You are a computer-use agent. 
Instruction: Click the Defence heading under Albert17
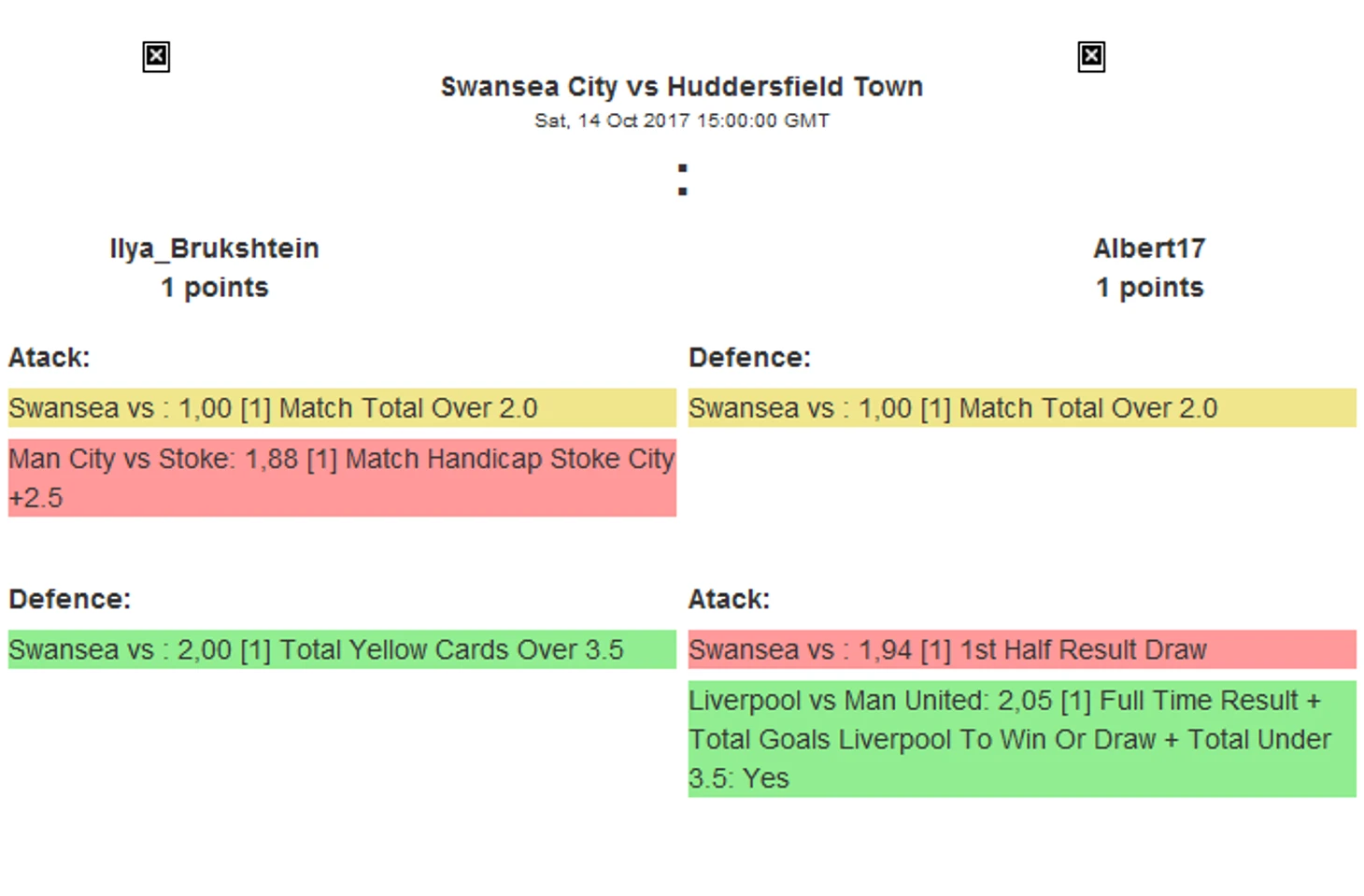pyautogui.click(x=749, y=358)
